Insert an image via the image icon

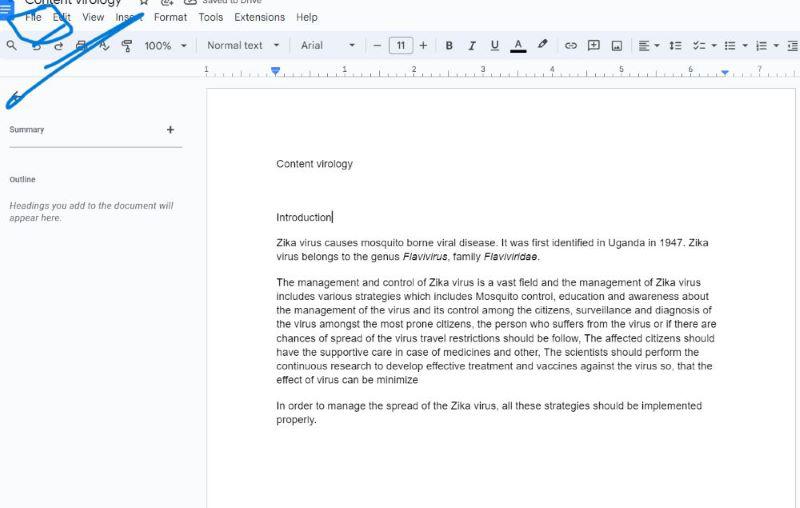pyautogui.click(x=617, y=46)
